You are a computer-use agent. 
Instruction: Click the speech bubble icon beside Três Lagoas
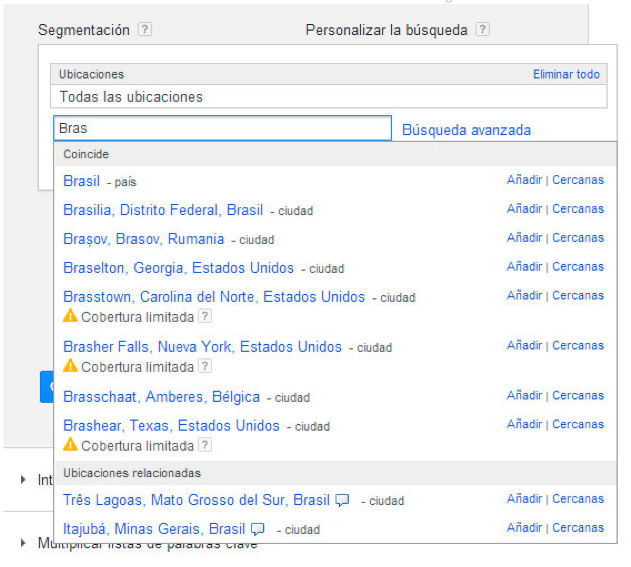tap(343, 500)
